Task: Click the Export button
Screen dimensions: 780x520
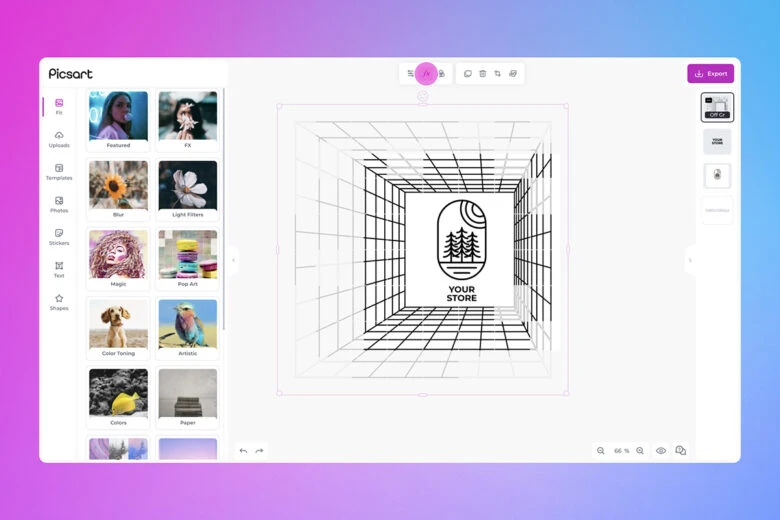Action: [710, 74]
